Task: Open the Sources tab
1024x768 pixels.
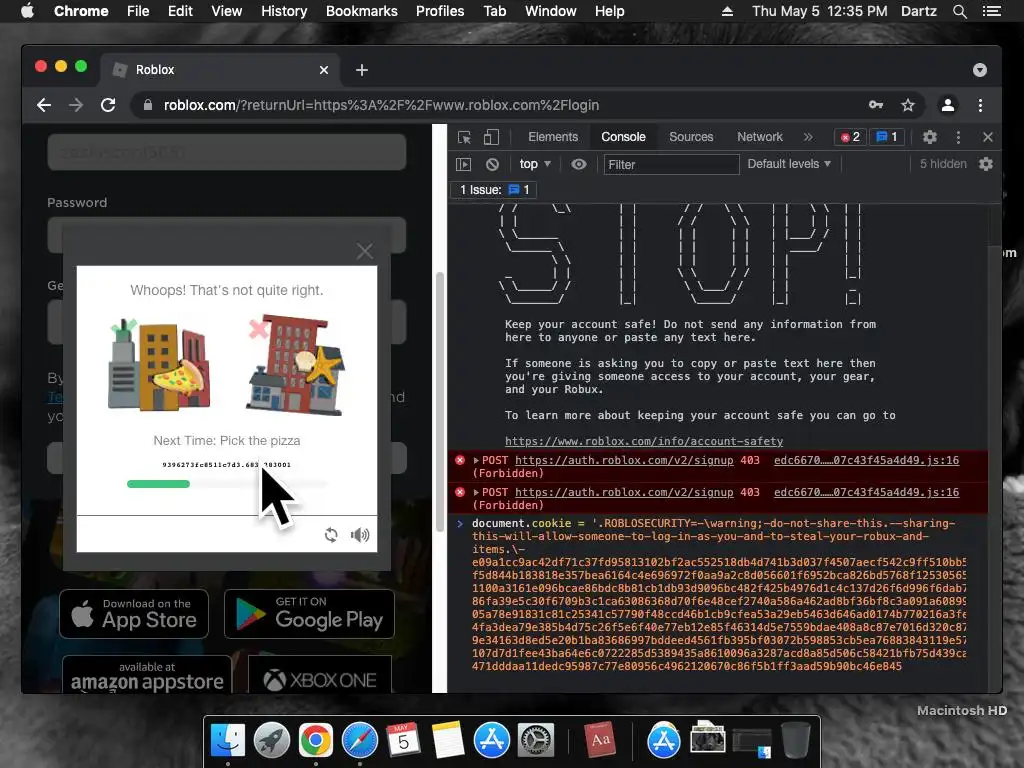Action: (x=691, y=137)
